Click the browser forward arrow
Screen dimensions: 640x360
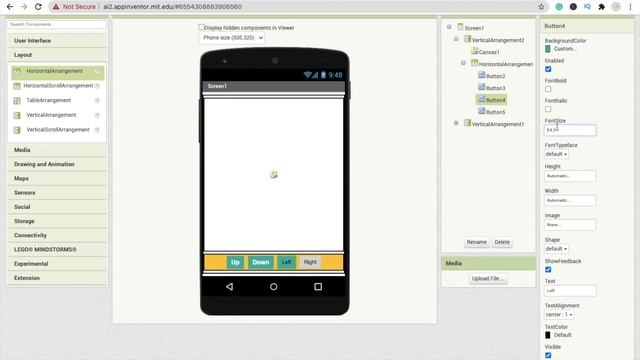[x=24, y=7]
